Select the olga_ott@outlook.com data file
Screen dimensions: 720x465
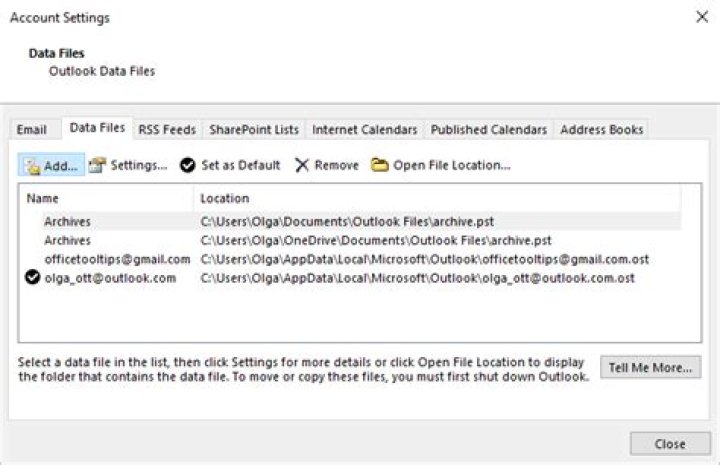click(x=351, y=278)
